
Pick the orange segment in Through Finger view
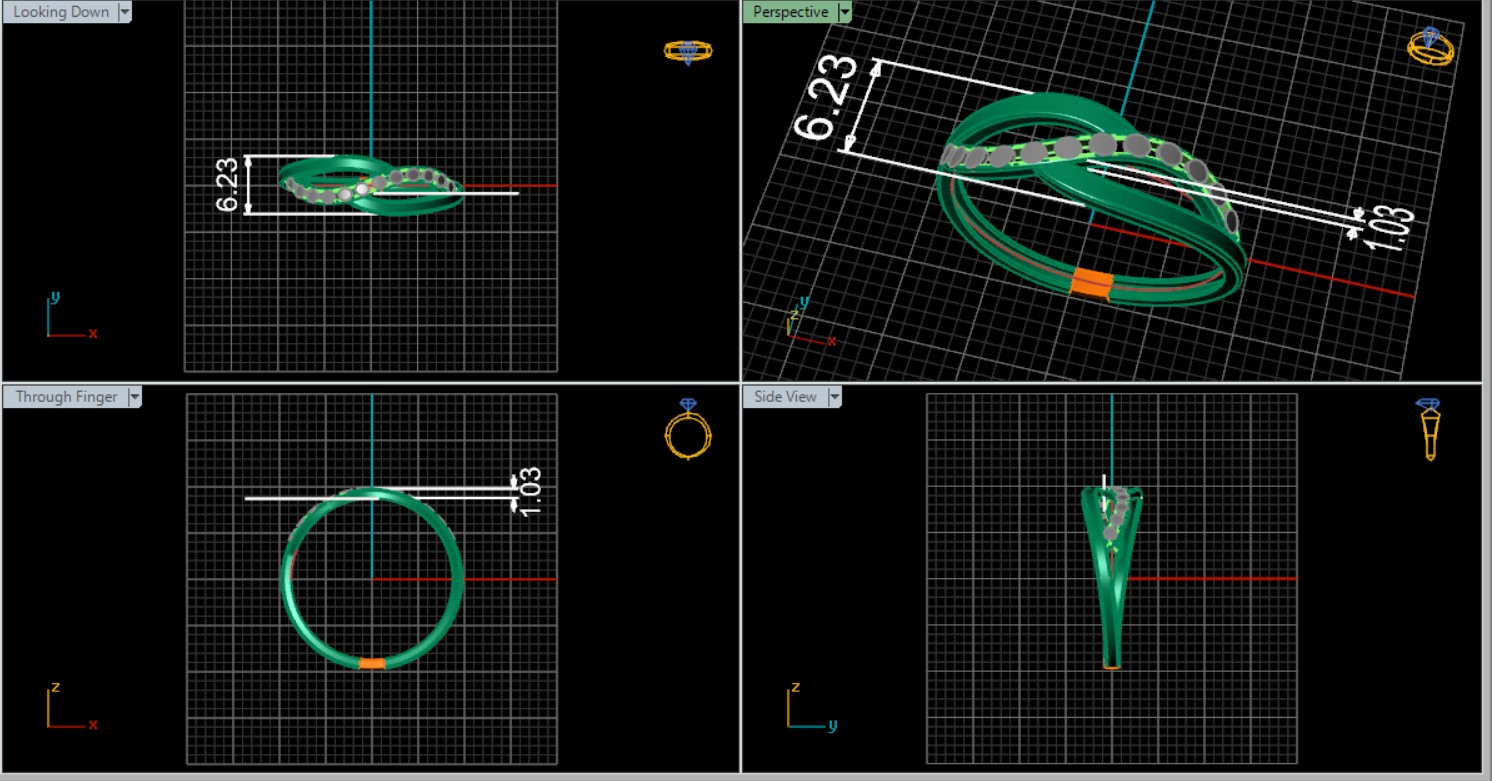point(372,663)
